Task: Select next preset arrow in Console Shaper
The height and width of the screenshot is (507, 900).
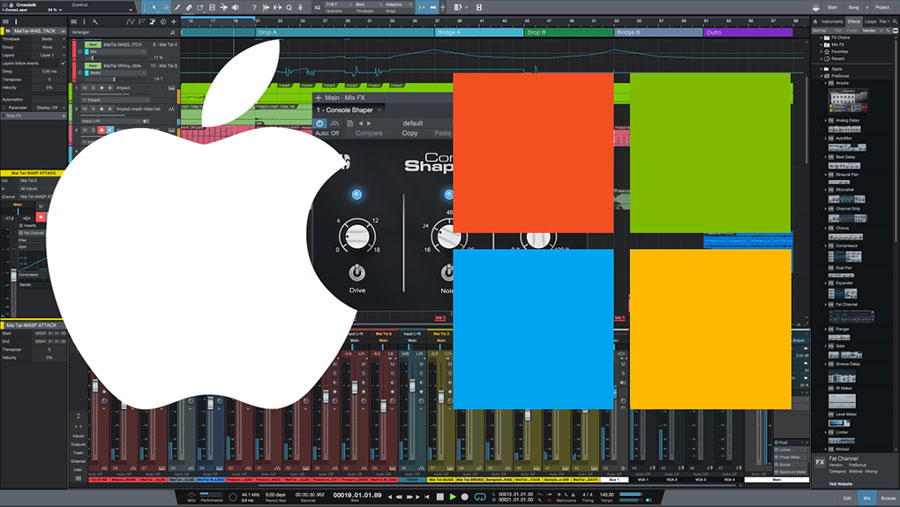Action: click(x=369, y=123)
